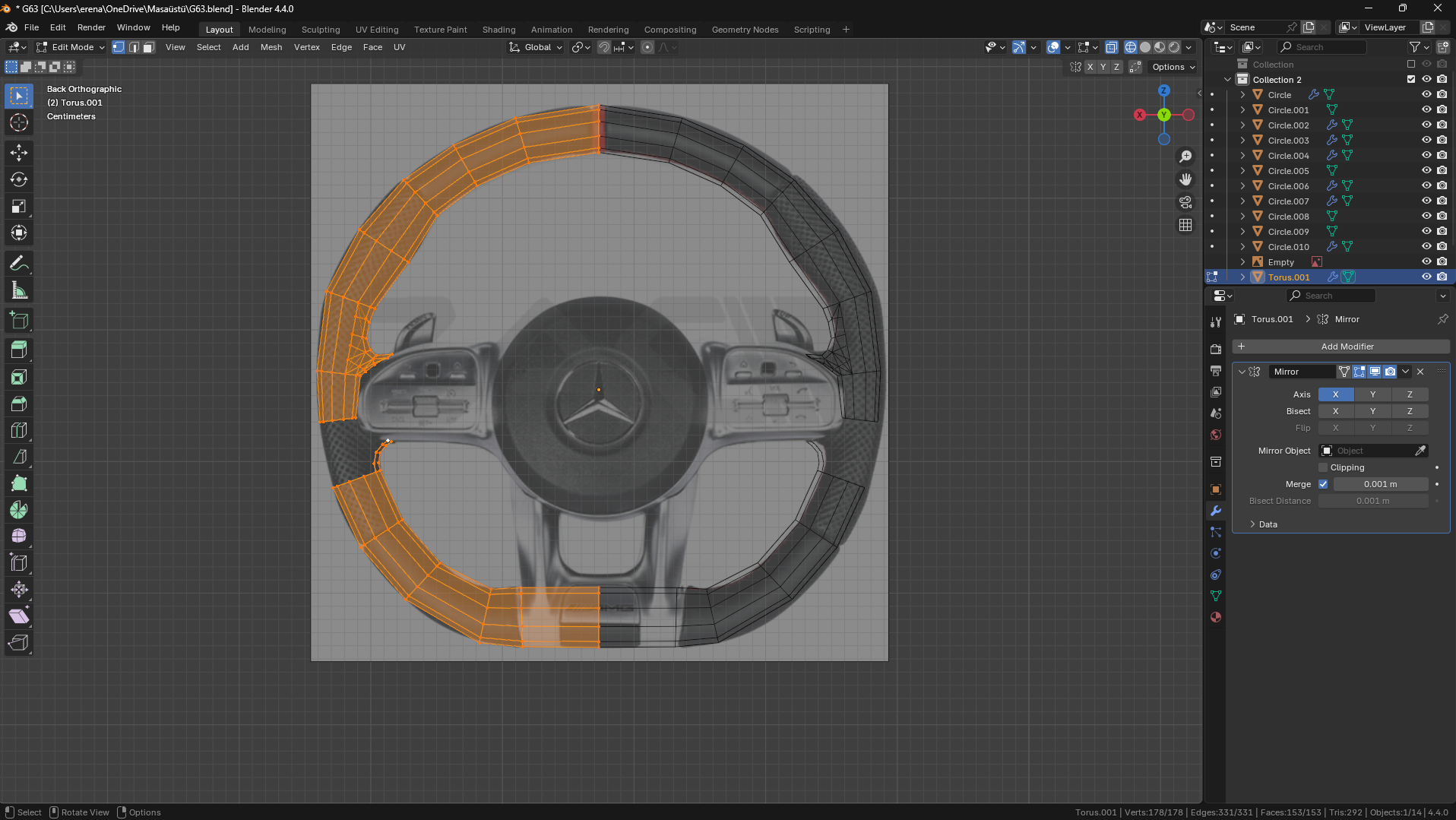Enable the Clipping checkbox

pos(1323,467)
